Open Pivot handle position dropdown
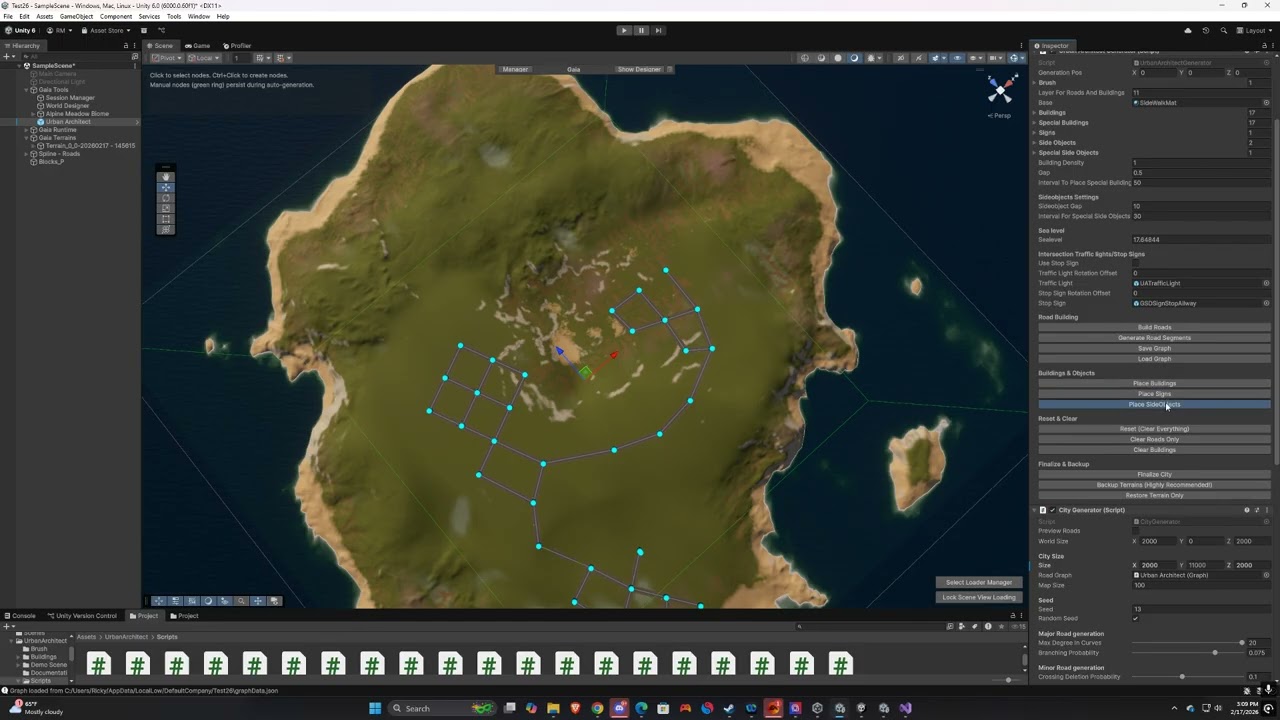Viewport: 1280px width, 720px height. 167,57
